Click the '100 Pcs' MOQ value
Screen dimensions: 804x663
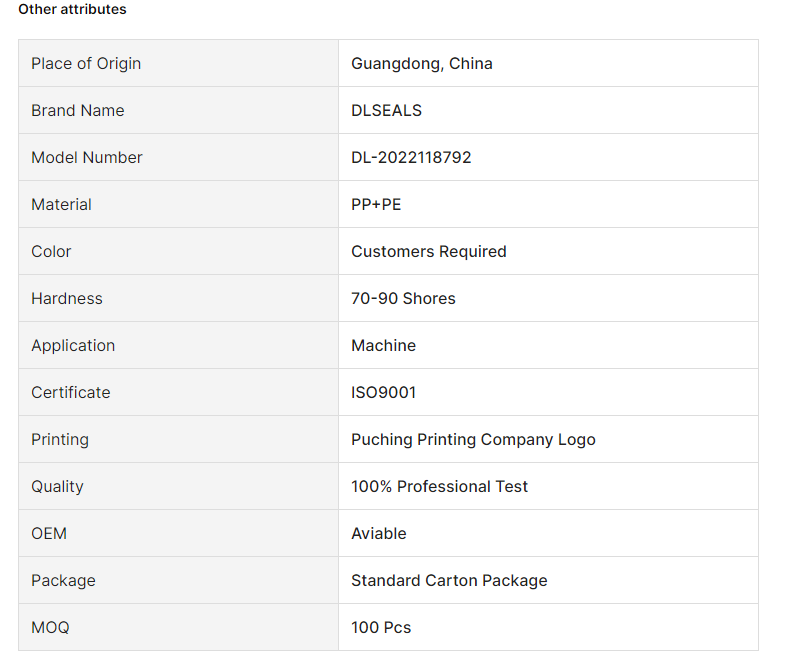[x=381, y=627]
